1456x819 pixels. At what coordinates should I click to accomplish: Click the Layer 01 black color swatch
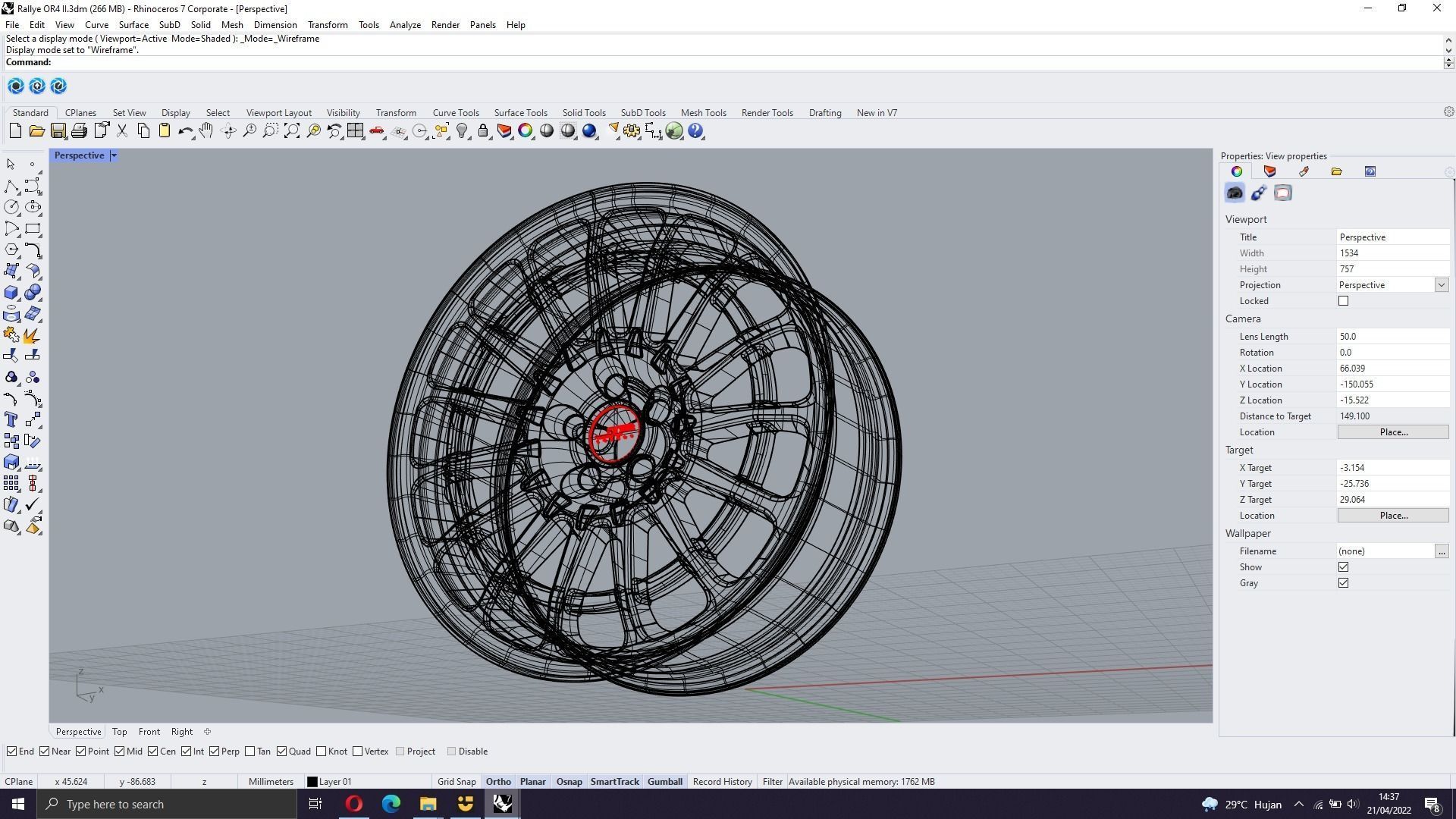(312, 782)
